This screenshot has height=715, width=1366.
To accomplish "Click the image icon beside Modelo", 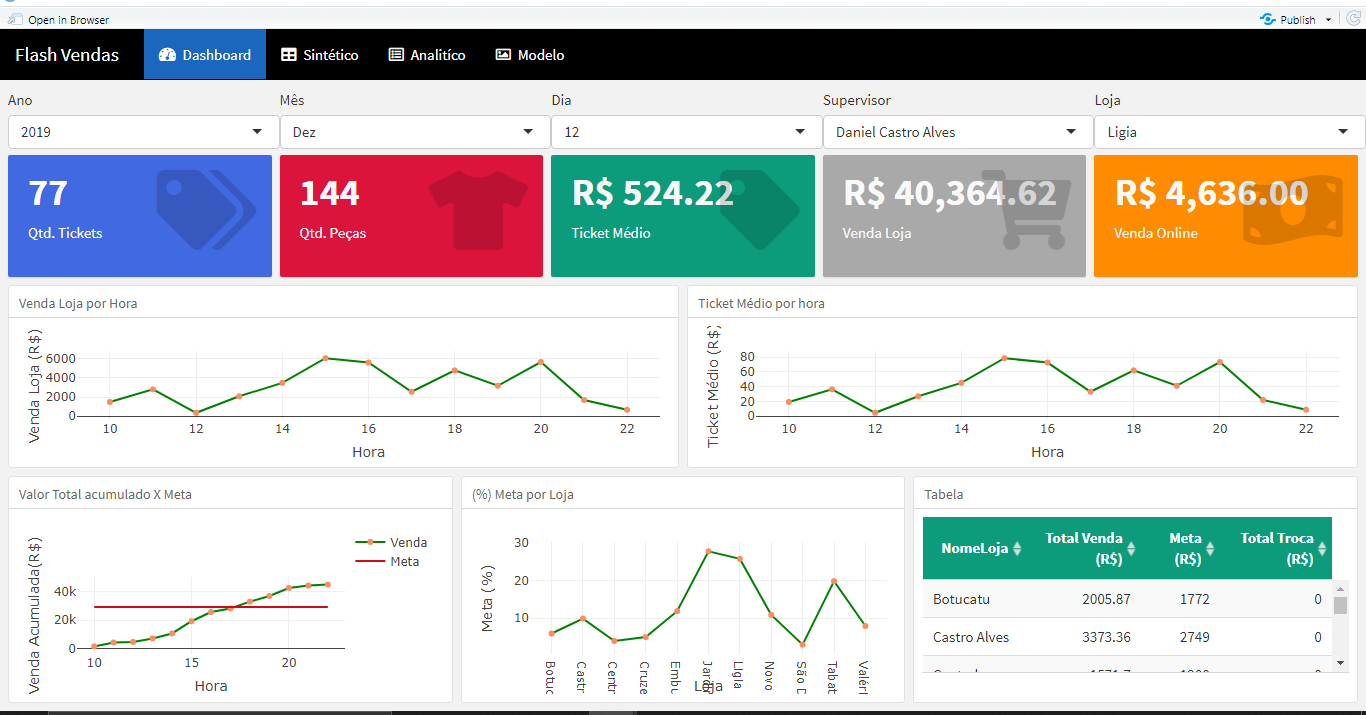I will tap(503, 54).
